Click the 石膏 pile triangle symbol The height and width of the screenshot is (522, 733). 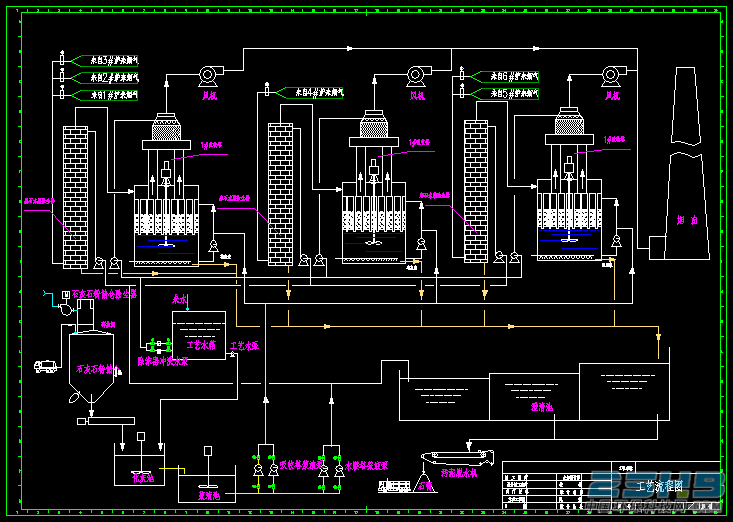coord(425,482)
